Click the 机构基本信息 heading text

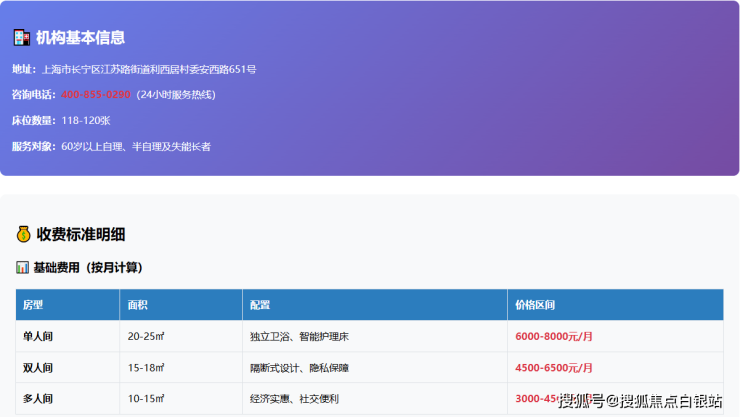point(80,38)
